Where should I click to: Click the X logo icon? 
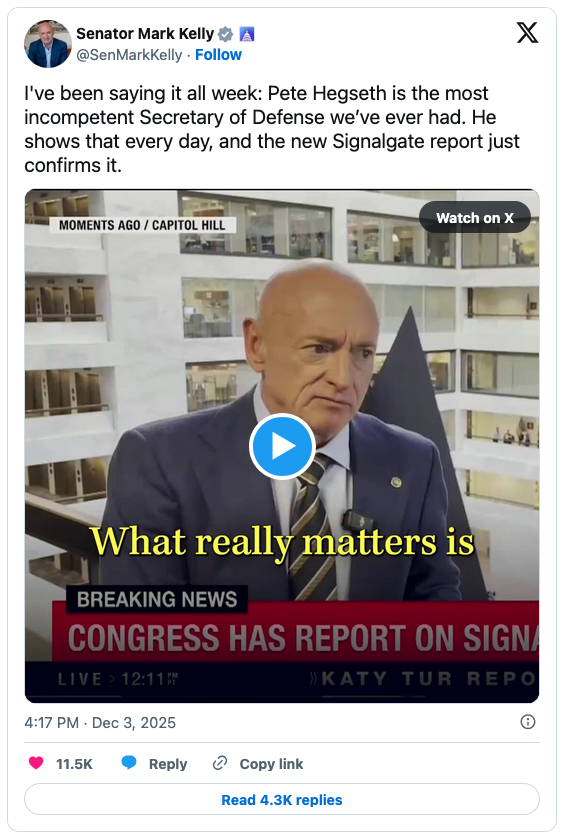pyautogui.click(x=527, y=33)
